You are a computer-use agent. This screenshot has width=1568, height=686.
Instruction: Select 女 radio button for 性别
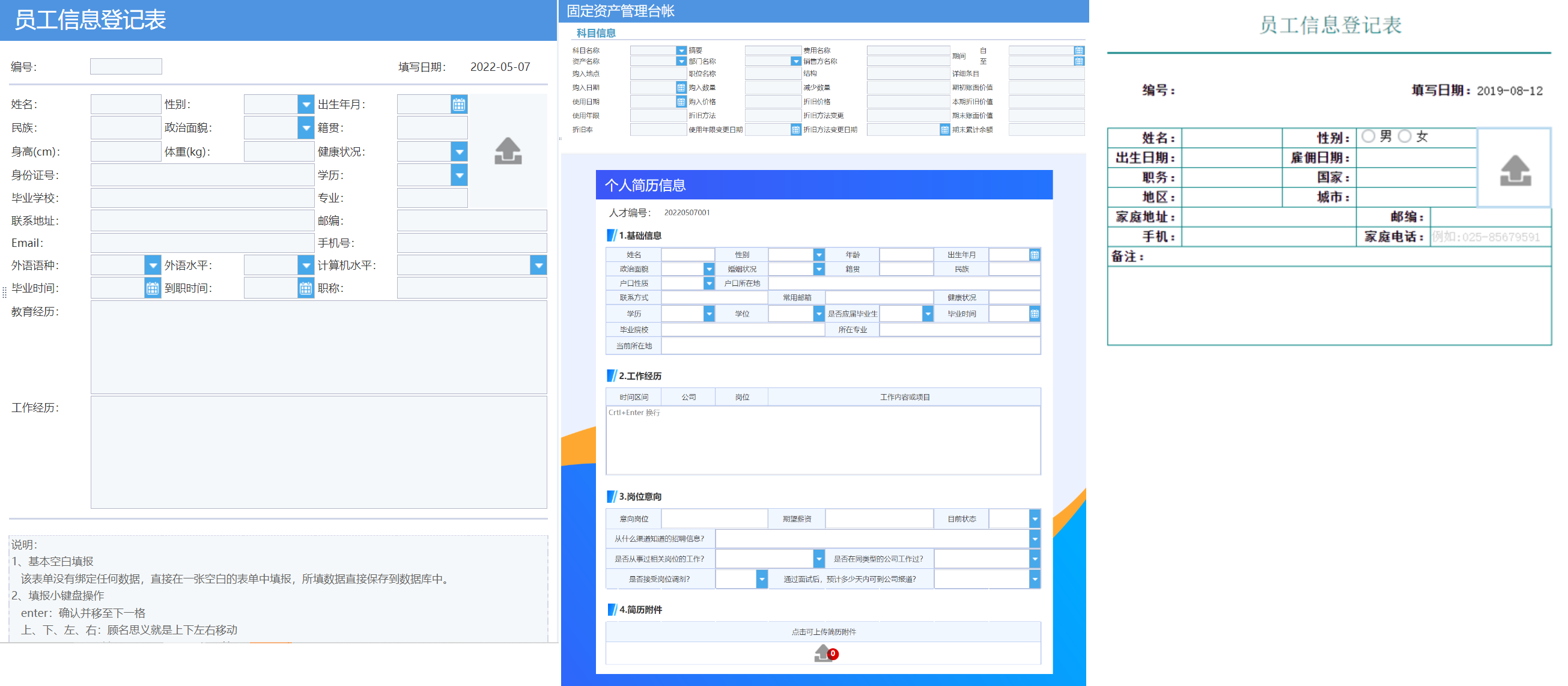[x=1404, y=136]
